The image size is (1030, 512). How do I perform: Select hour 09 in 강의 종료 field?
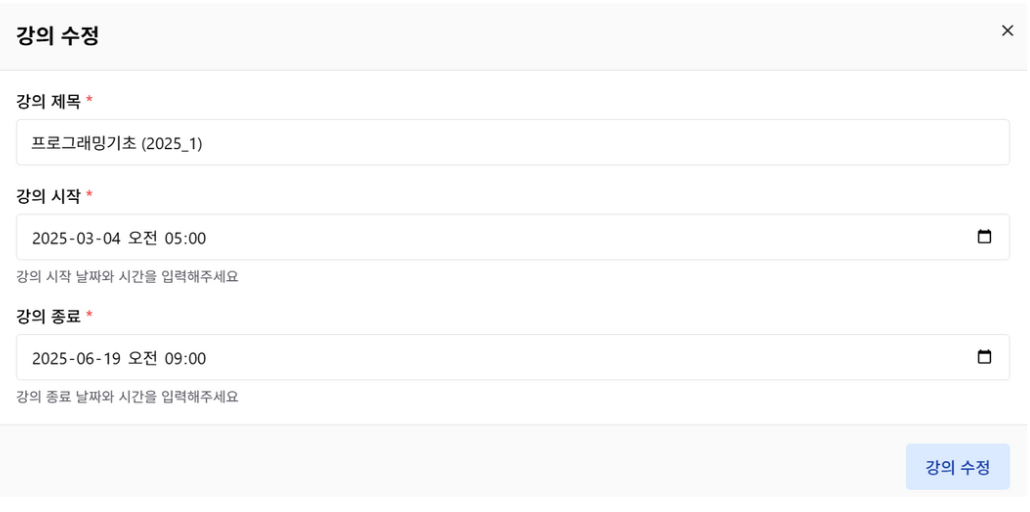(174, 358)
